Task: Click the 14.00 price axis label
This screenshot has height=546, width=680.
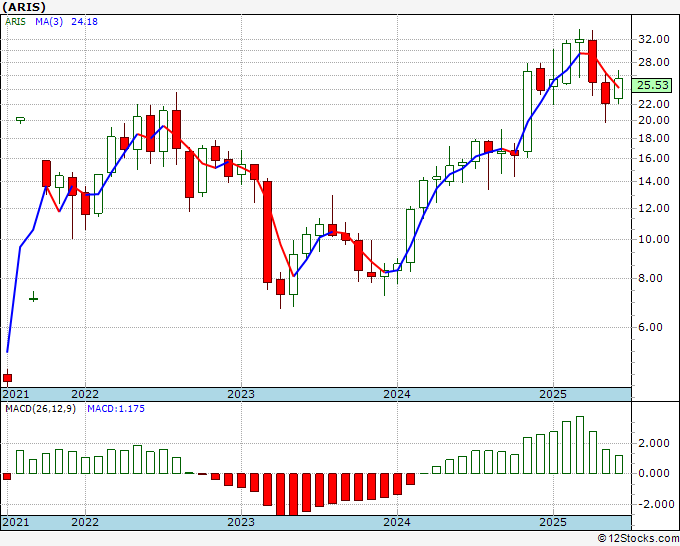Action: (654, 181)
